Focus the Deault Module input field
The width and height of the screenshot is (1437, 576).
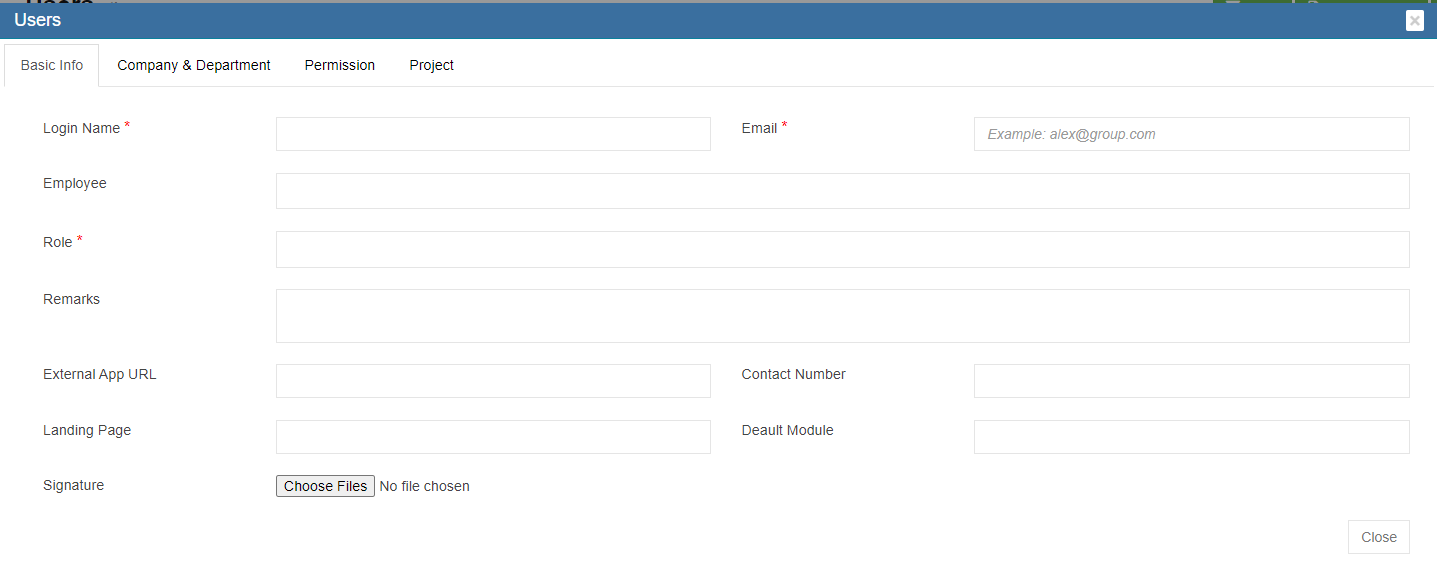click(1191, 437)
